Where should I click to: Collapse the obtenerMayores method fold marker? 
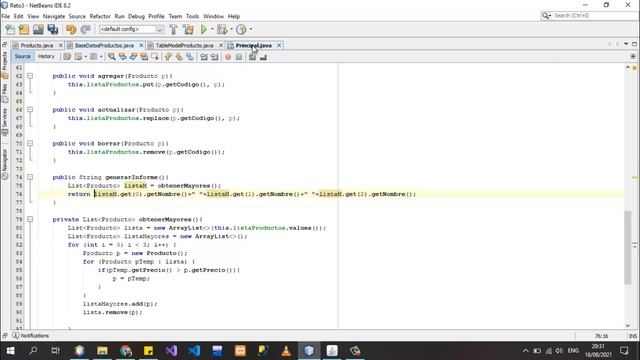pyautogui.click(x=30, y=220)
